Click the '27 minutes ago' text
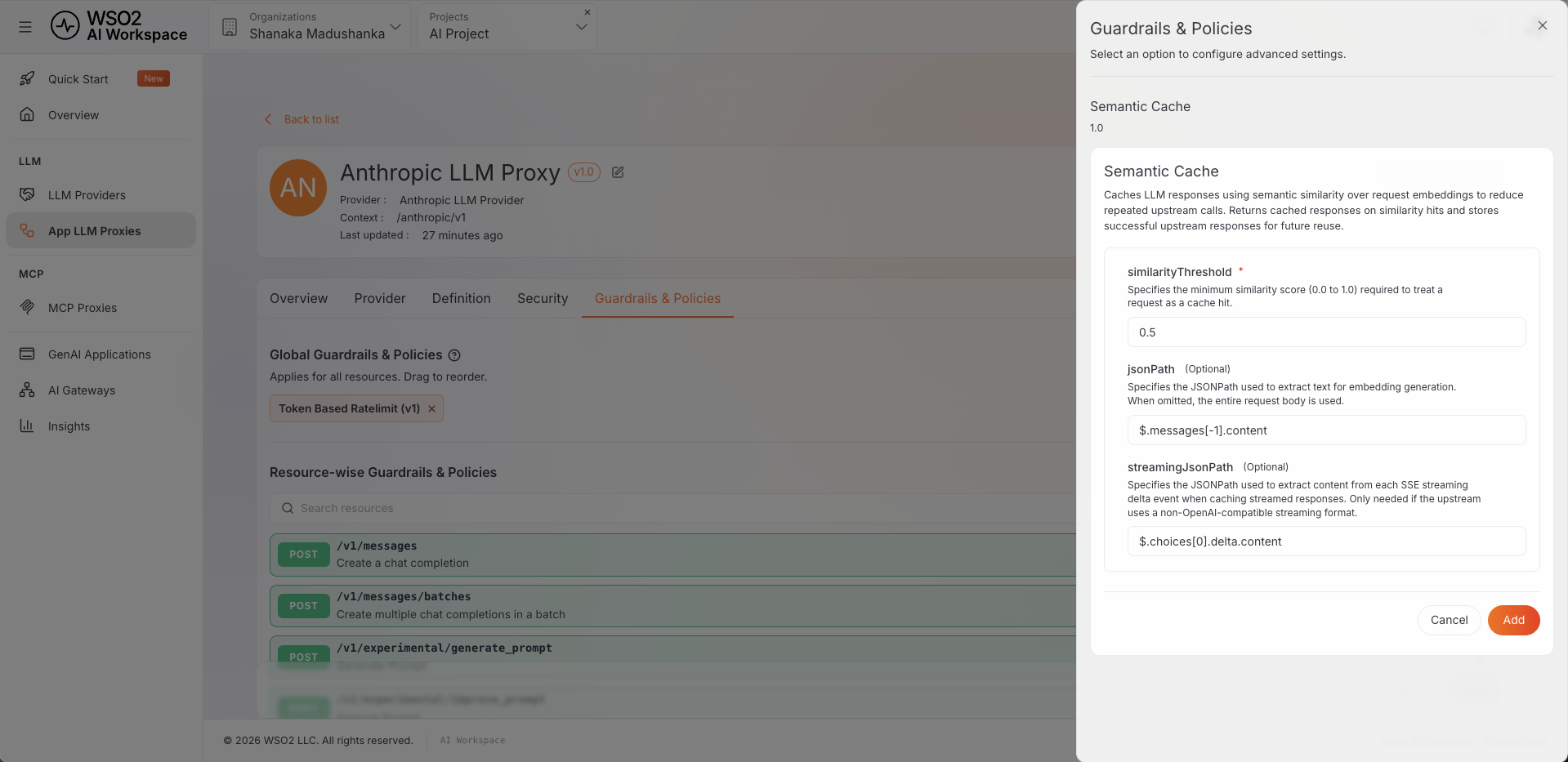Image resolution: width=1568 pixels, height=762 pixels. coord(462,235)
